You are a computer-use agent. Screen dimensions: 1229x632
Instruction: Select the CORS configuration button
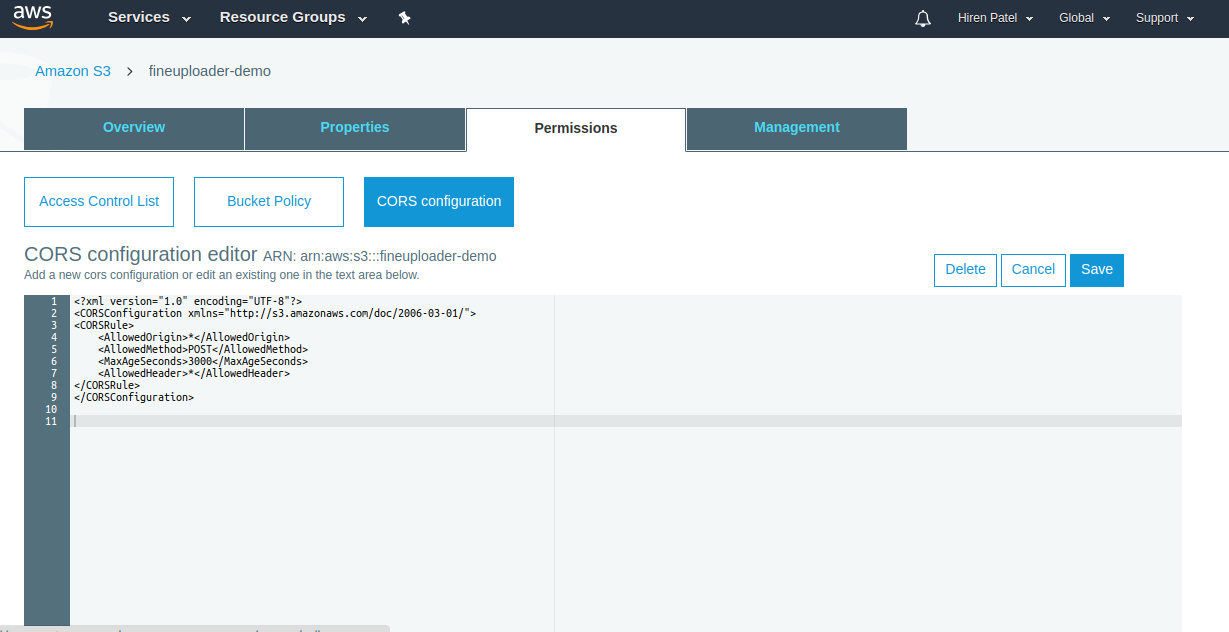pyautogui.click(x=438, y=201)
